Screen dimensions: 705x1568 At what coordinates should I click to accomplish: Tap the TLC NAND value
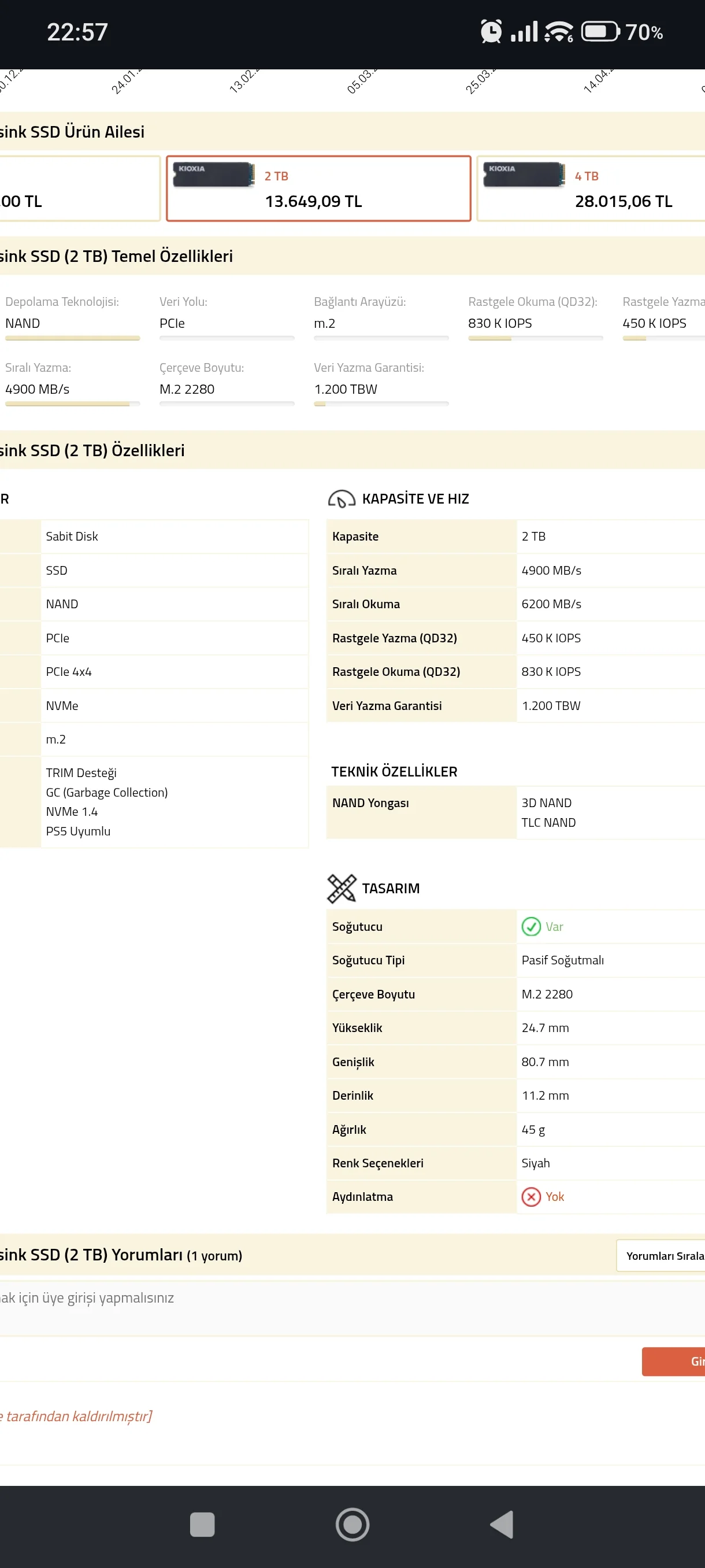(548, 822)
